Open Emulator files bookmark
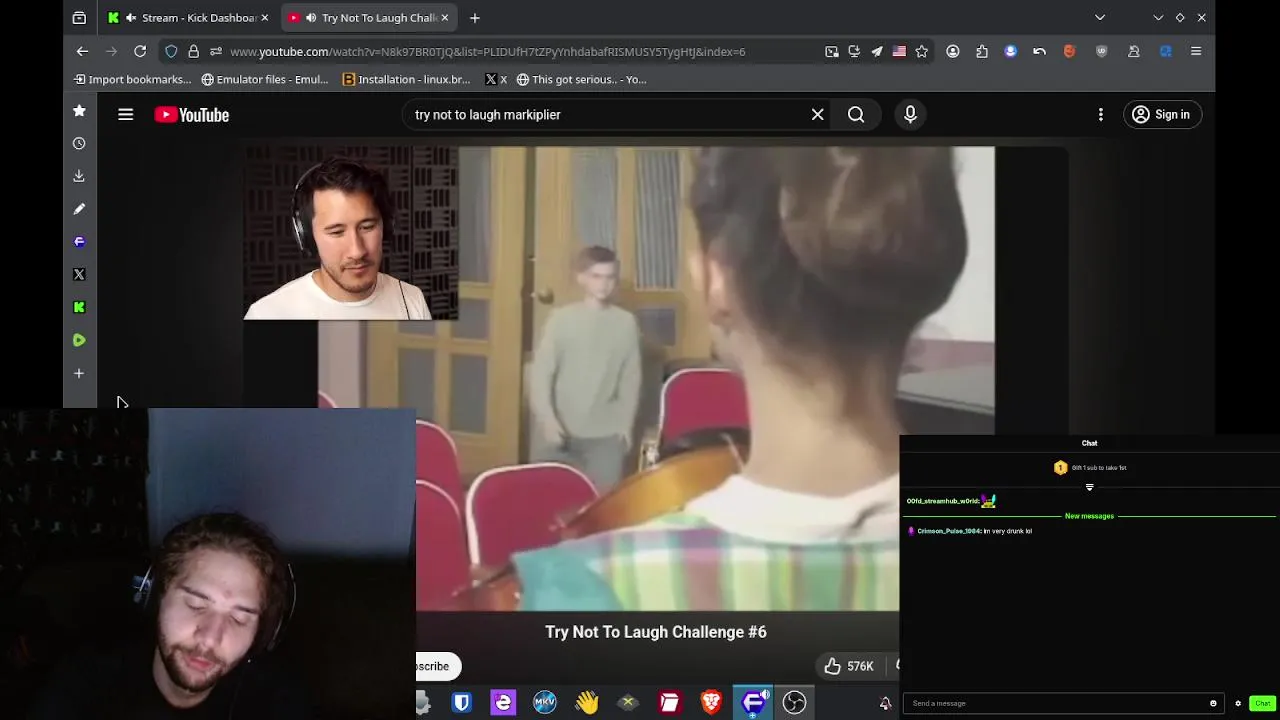Screen dimensions: 1280x720 pyautogui.click(x=265, y=80)
